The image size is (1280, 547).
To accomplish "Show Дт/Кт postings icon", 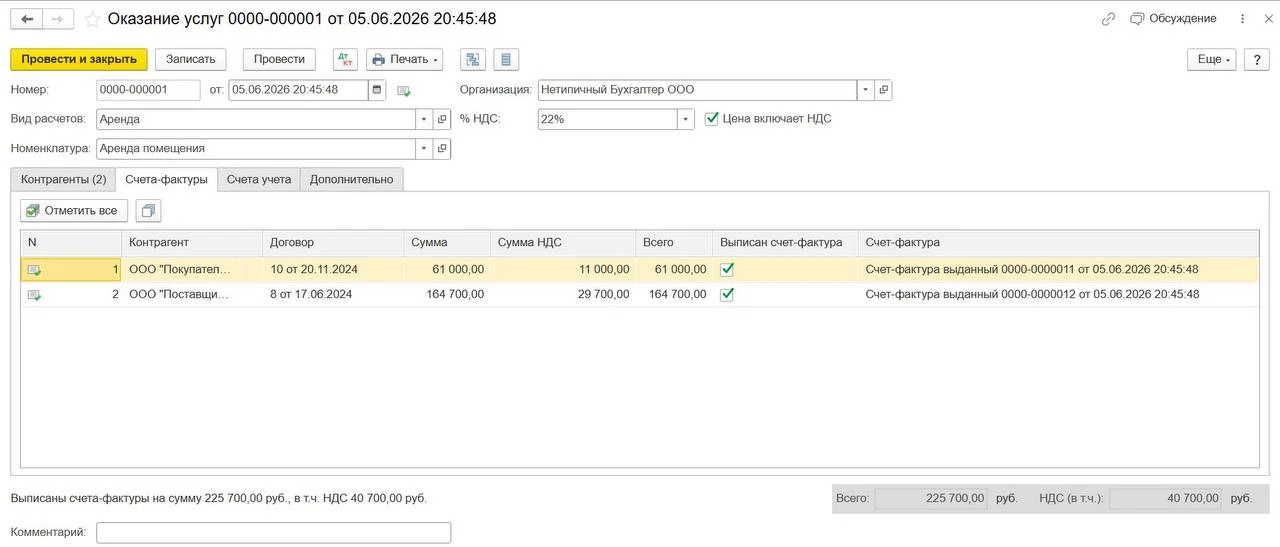I will tap(345, 59).
